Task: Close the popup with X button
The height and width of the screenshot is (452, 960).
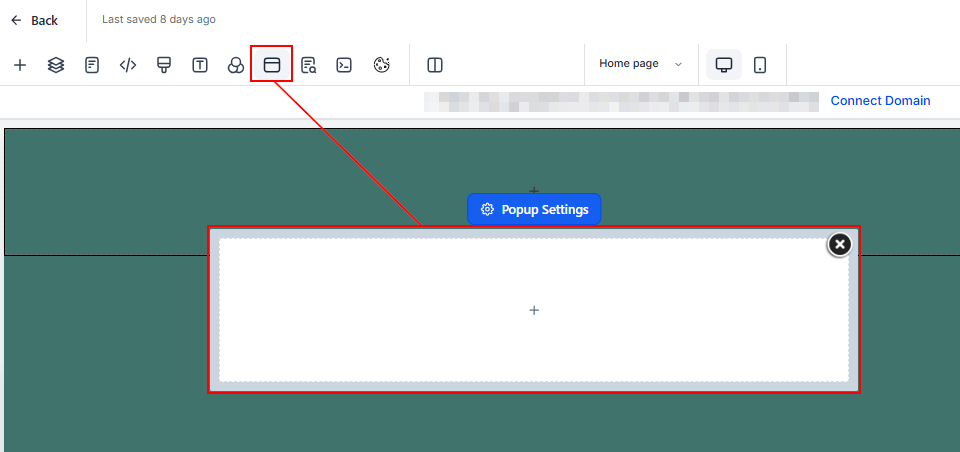Action: pos(840,244)
